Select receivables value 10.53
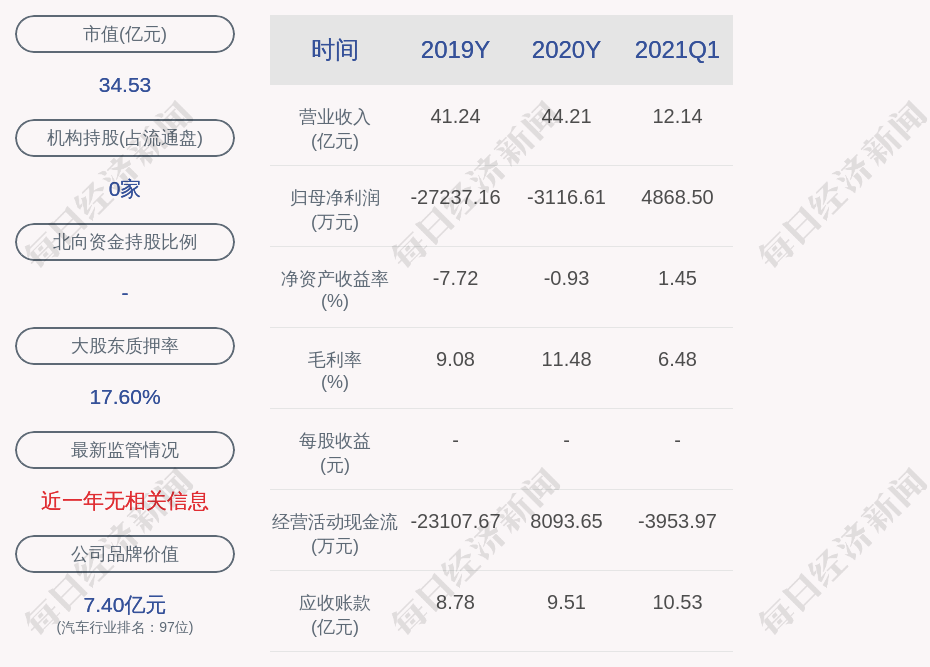930x667 pixels. [677, 602]
